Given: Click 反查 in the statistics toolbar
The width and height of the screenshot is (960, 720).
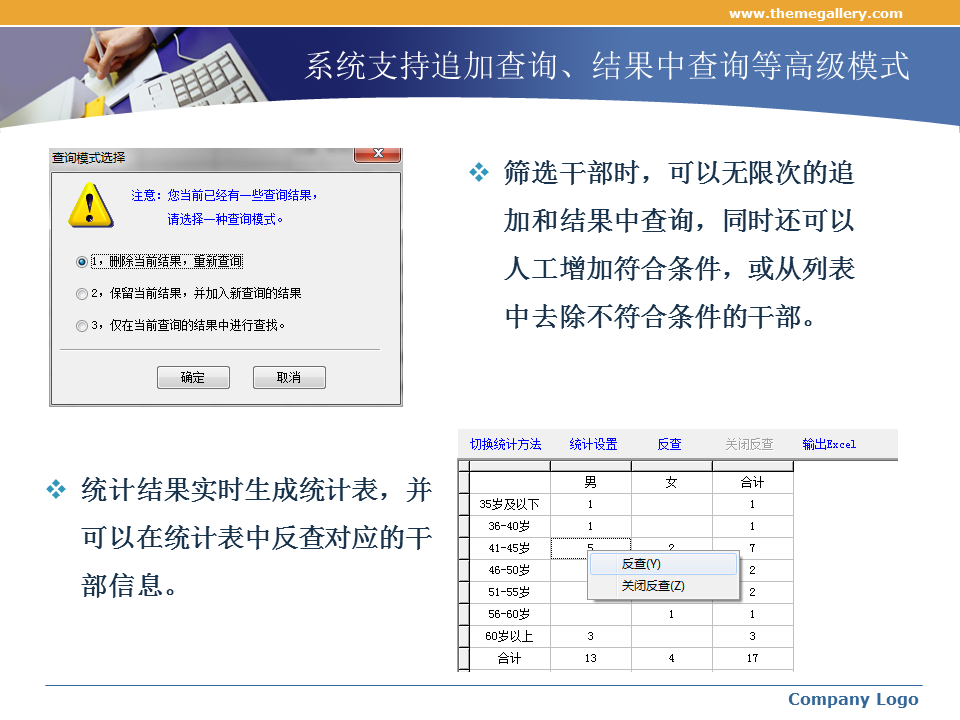Looking at the screenshot, I should click(x=670, y=444).
